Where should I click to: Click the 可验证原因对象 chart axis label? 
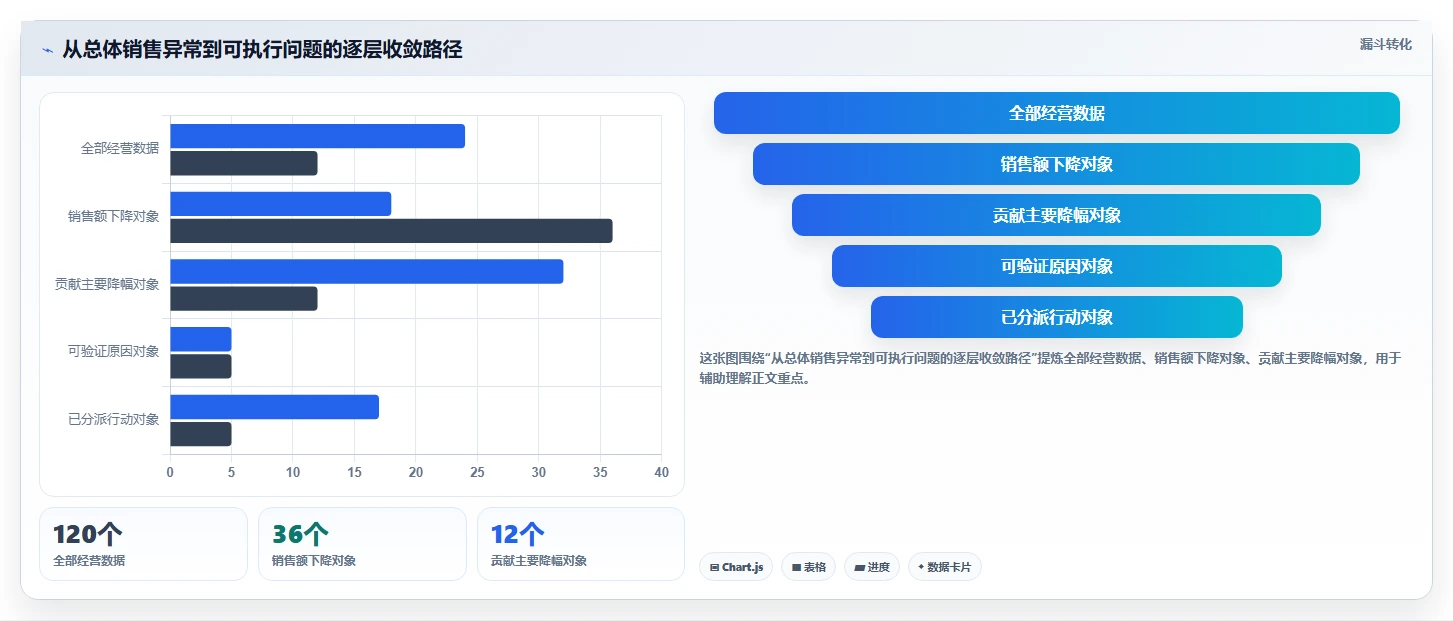point(113,352)
